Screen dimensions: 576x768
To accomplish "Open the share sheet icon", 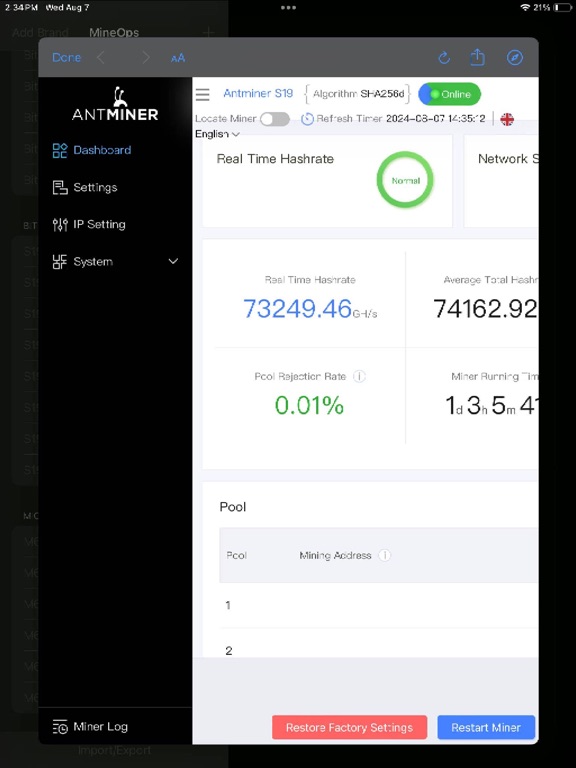I will [478, 57].
